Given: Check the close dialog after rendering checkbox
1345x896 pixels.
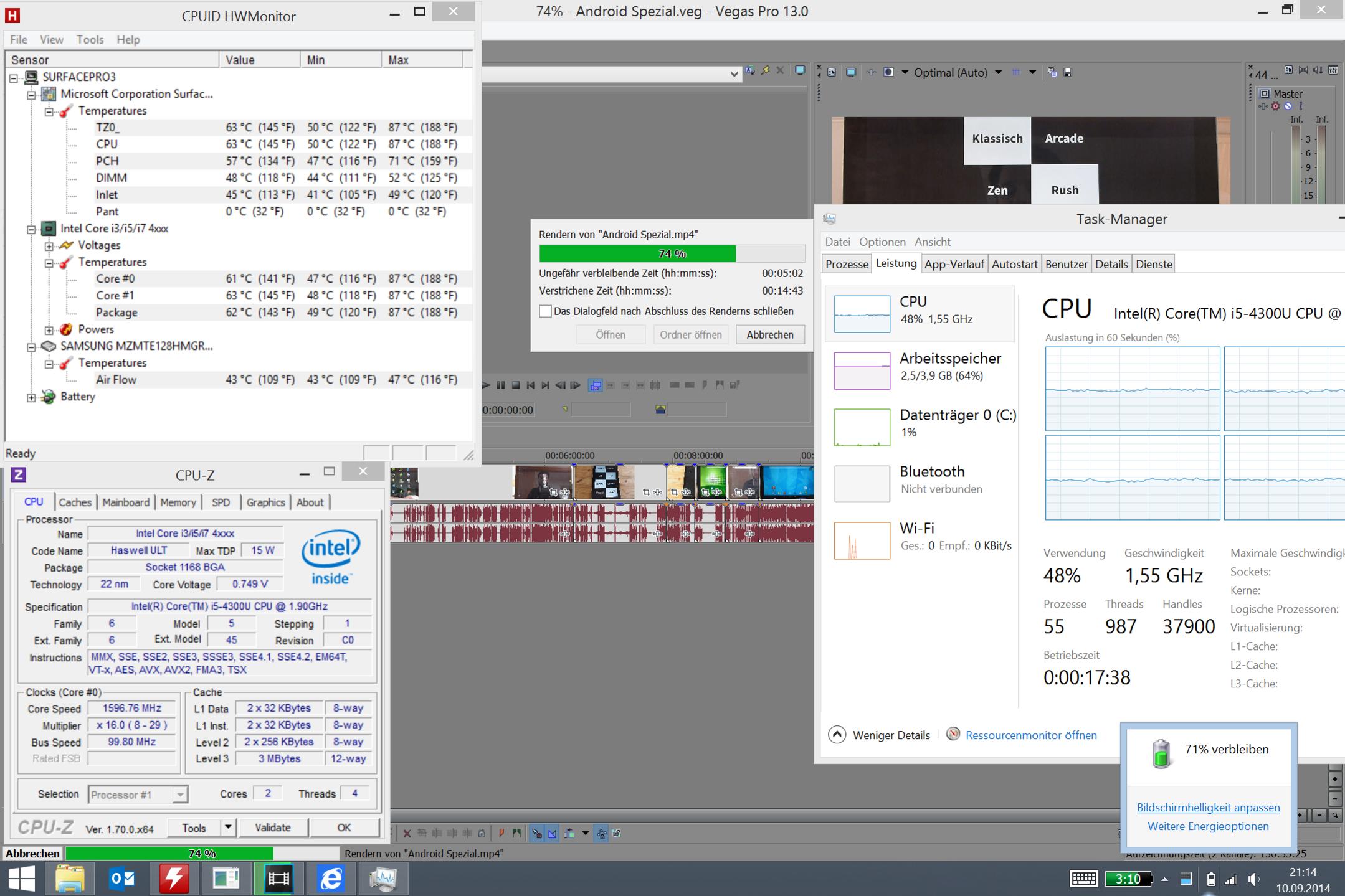Looking at the screenshot, I should pos(545,311).
